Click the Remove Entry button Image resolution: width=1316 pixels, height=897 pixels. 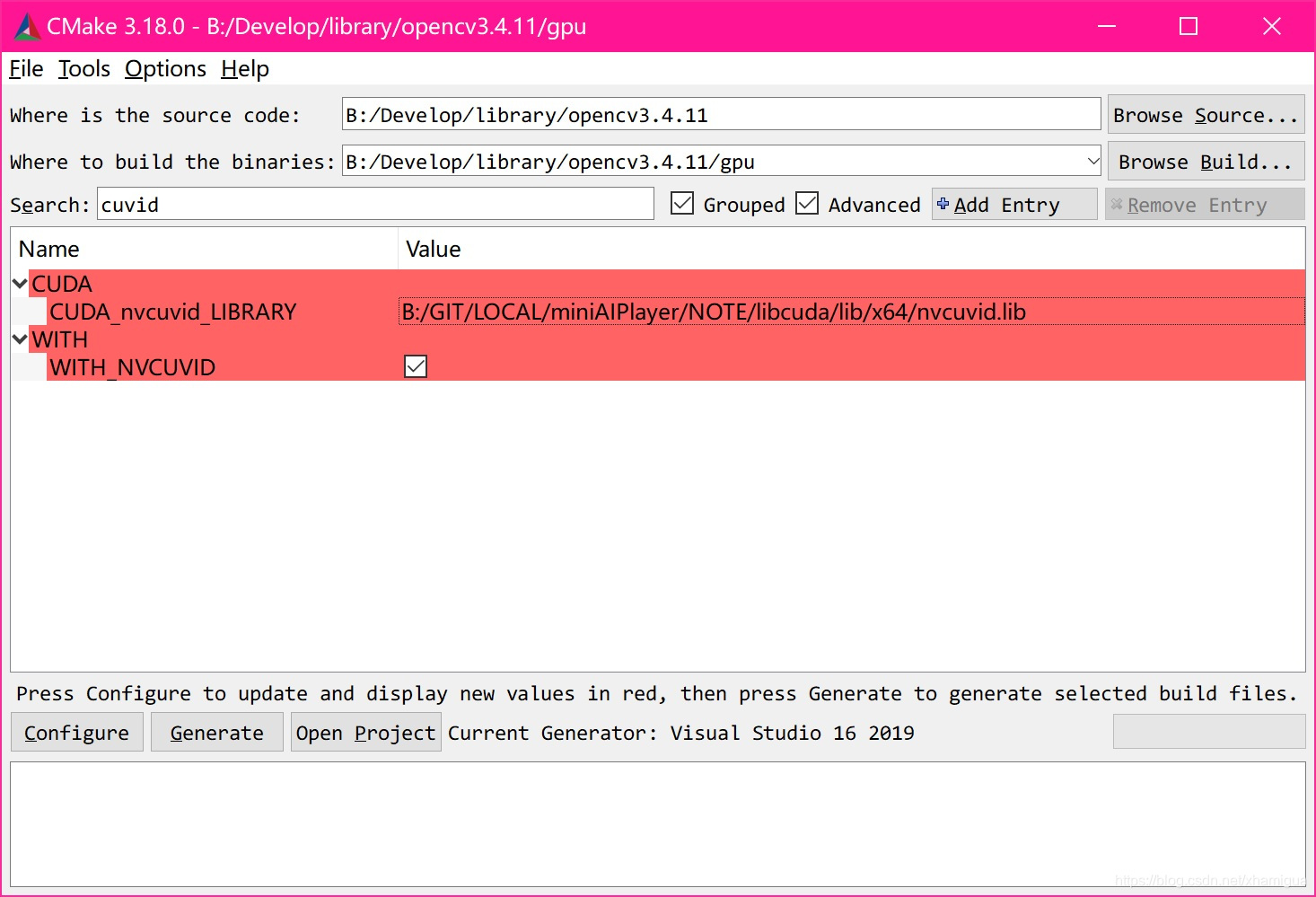(x=1205, y=205)
